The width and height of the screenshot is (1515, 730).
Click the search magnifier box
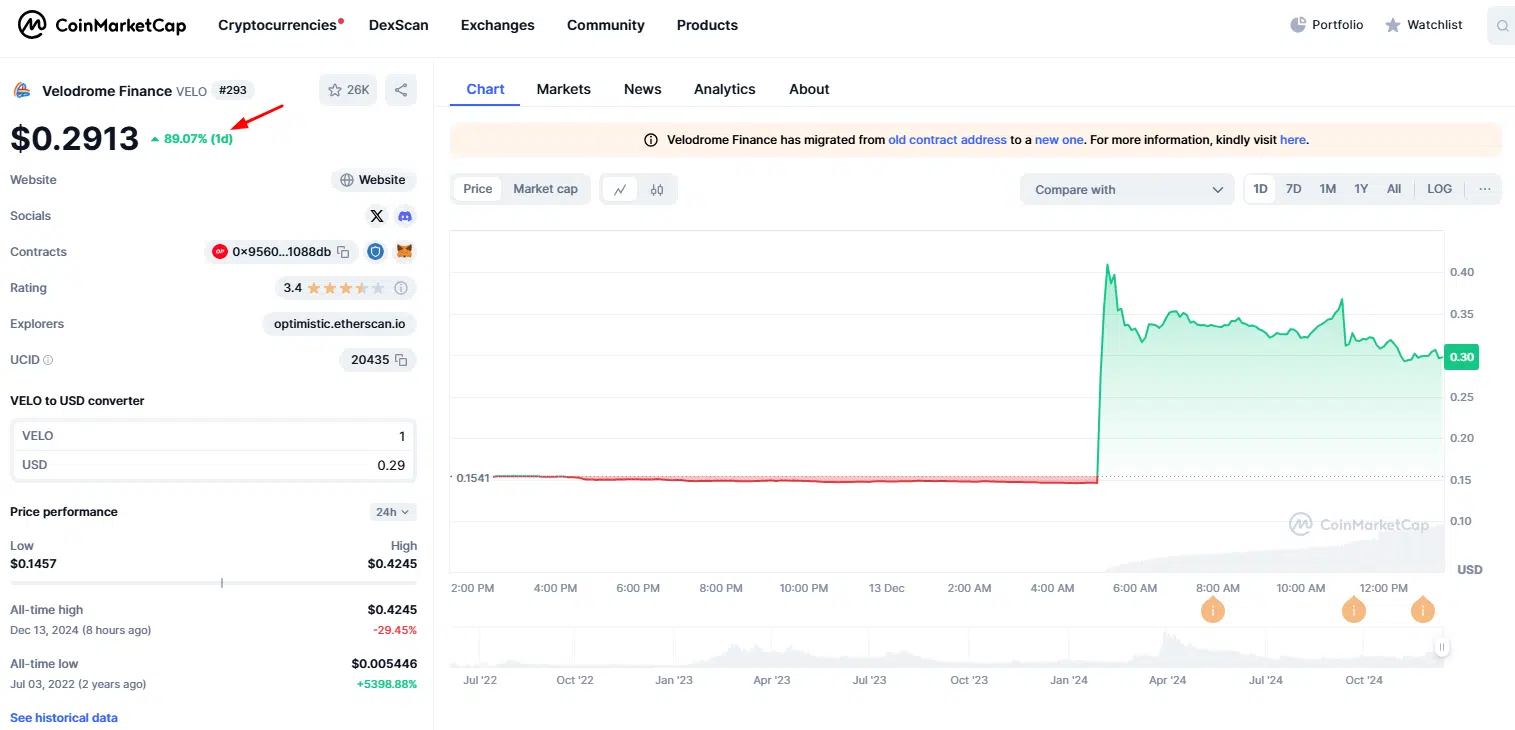[1502, 26]
